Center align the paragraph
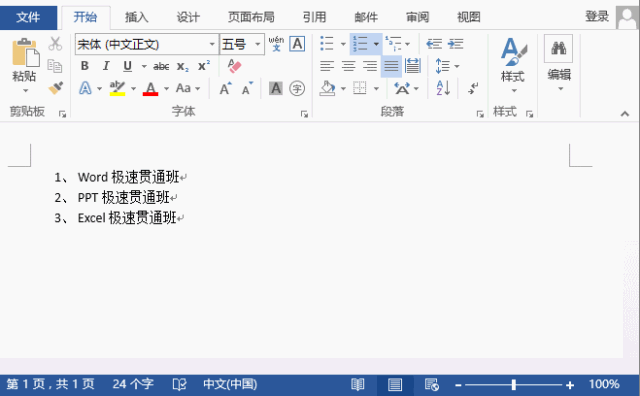Viewport: 640px width, 396px height. [x=348, y=66]
